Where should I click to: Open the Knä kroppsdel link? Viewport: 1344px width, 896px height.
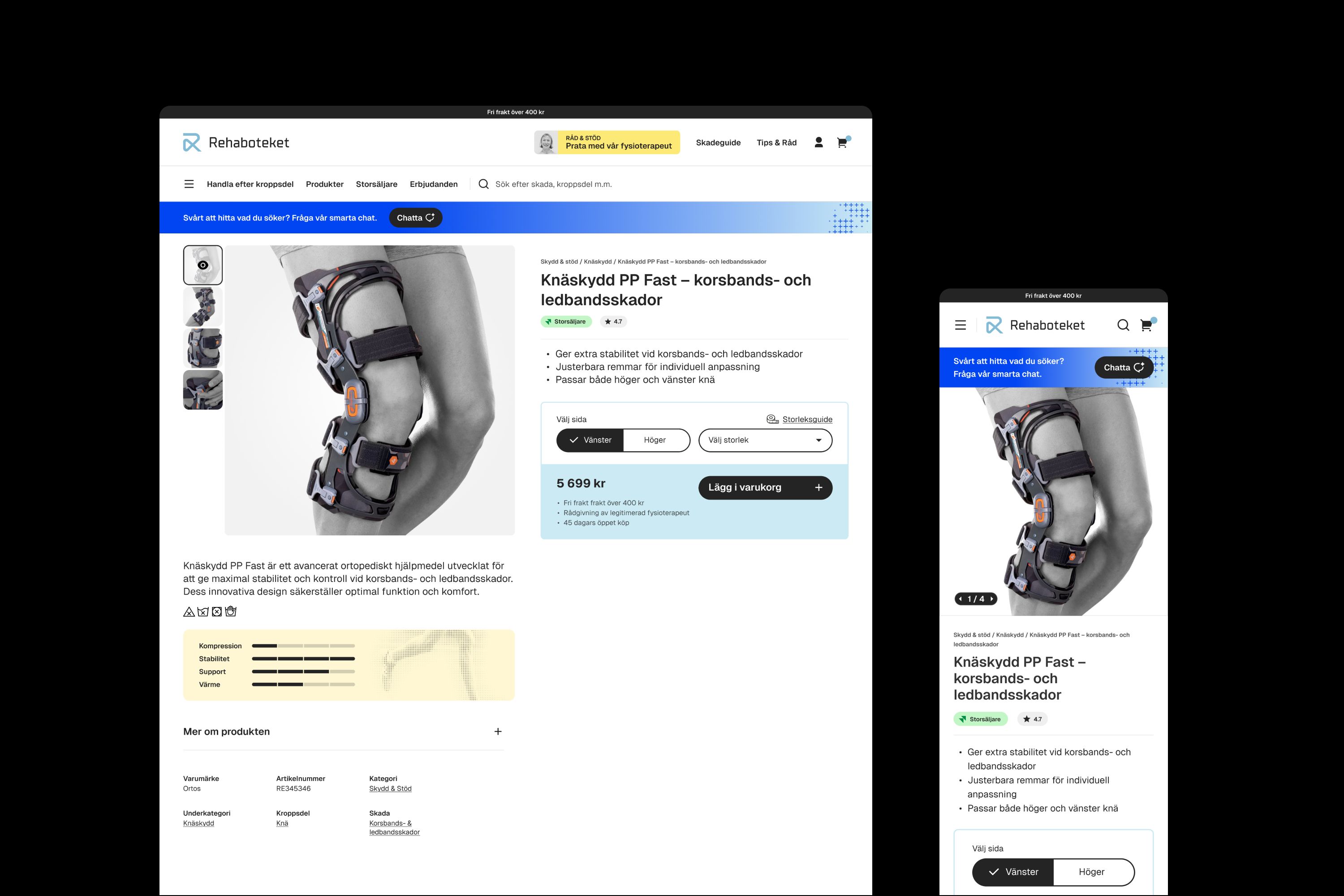pos(282,823)
